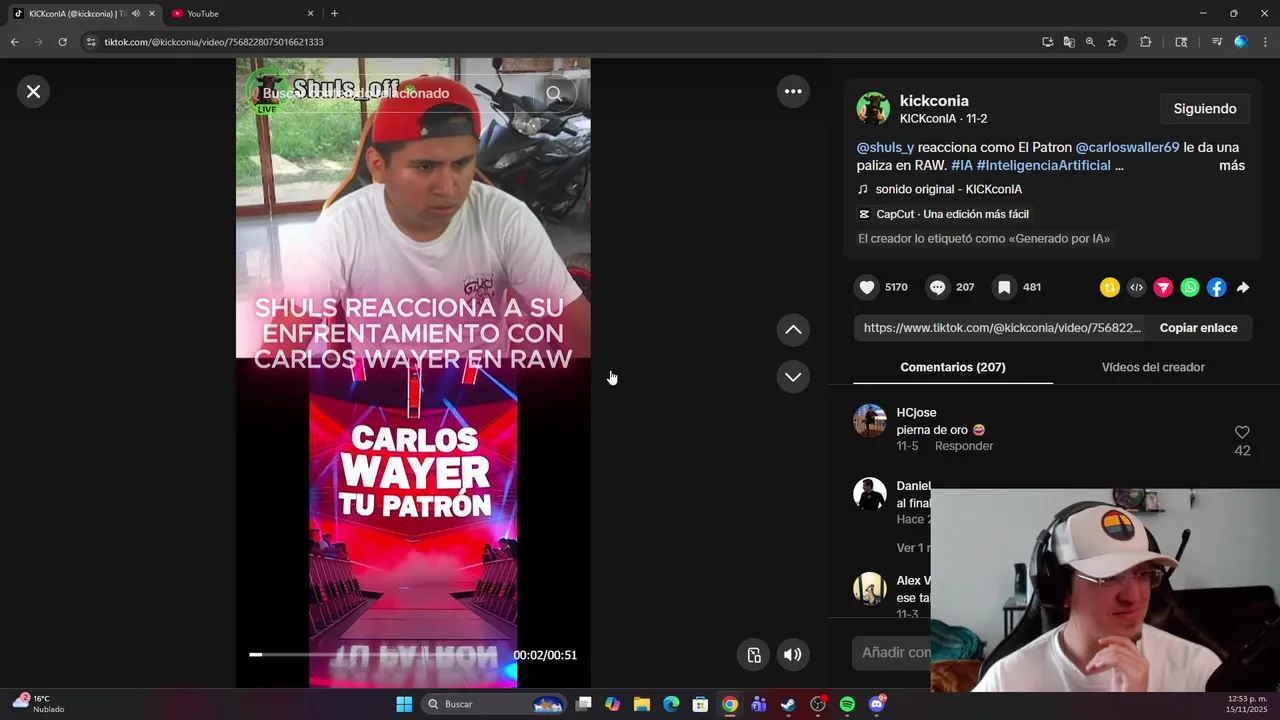1280x720 pixels.
Task: Click the #IA hashtag
Action: tap(961, 165)
